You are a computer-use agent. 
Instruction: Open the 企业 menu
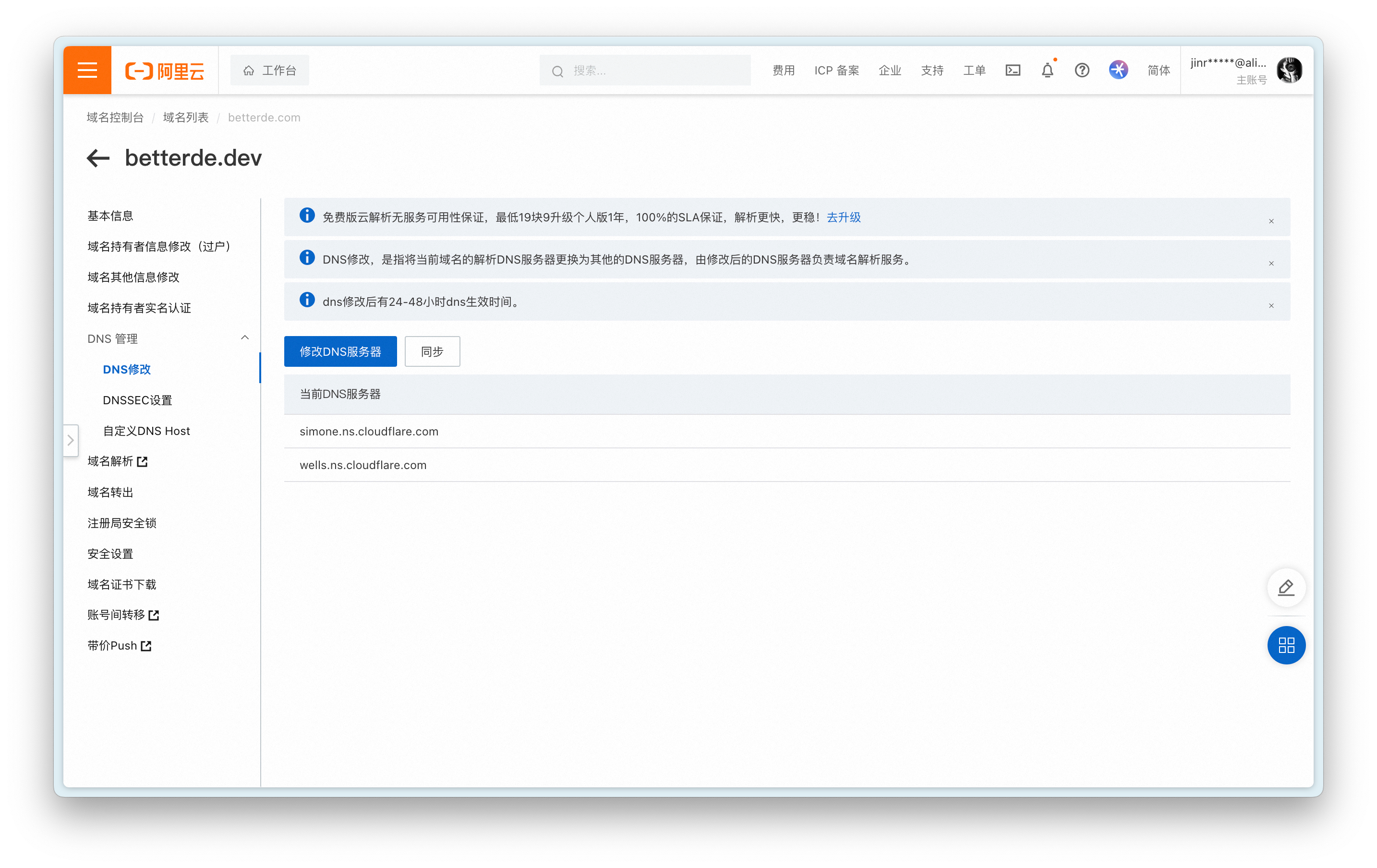tap(890, 70)
